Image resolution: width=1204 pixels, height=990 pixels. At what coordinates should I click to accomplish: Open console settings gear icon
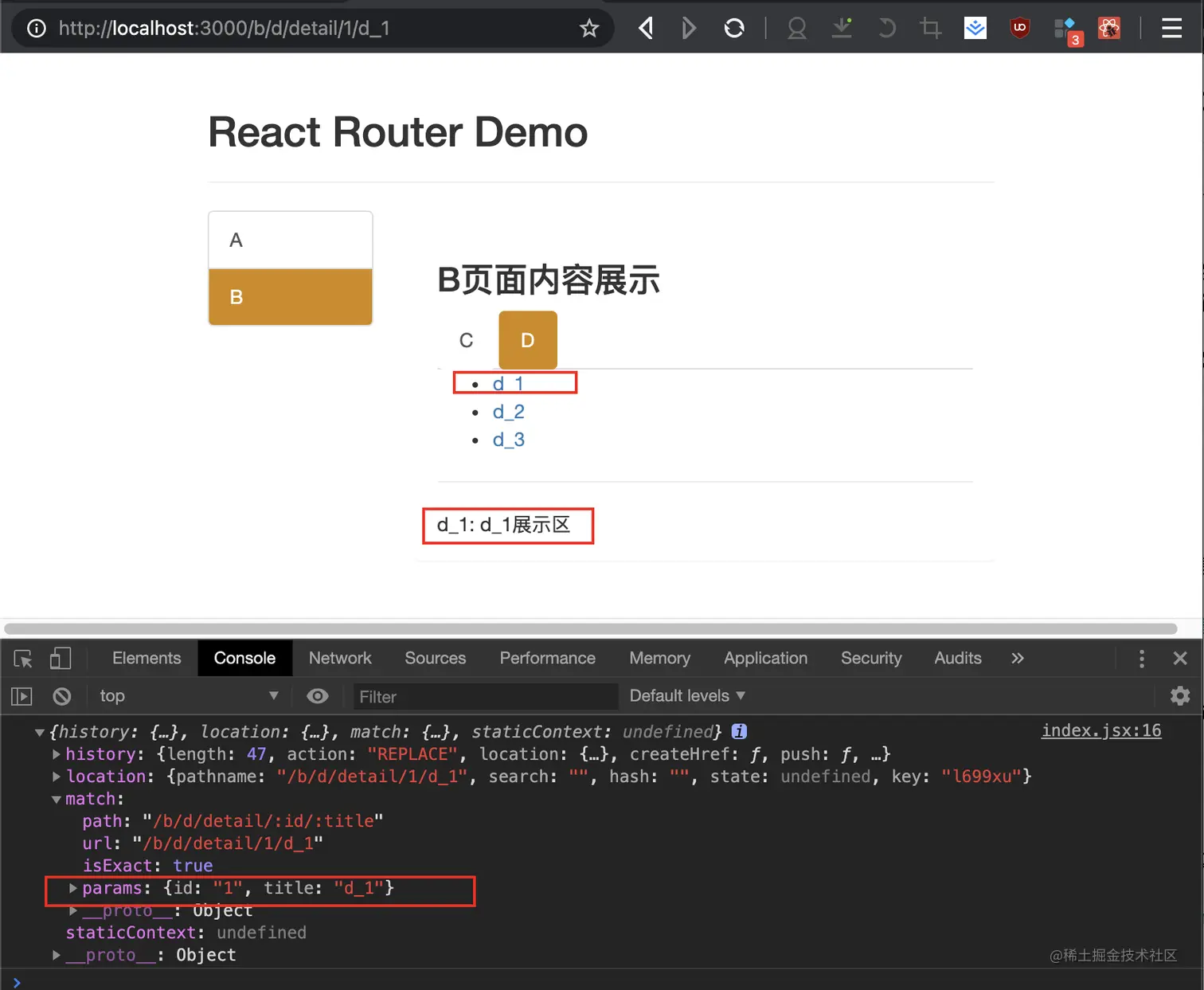pyautogui.click(x=1180, y=696)
